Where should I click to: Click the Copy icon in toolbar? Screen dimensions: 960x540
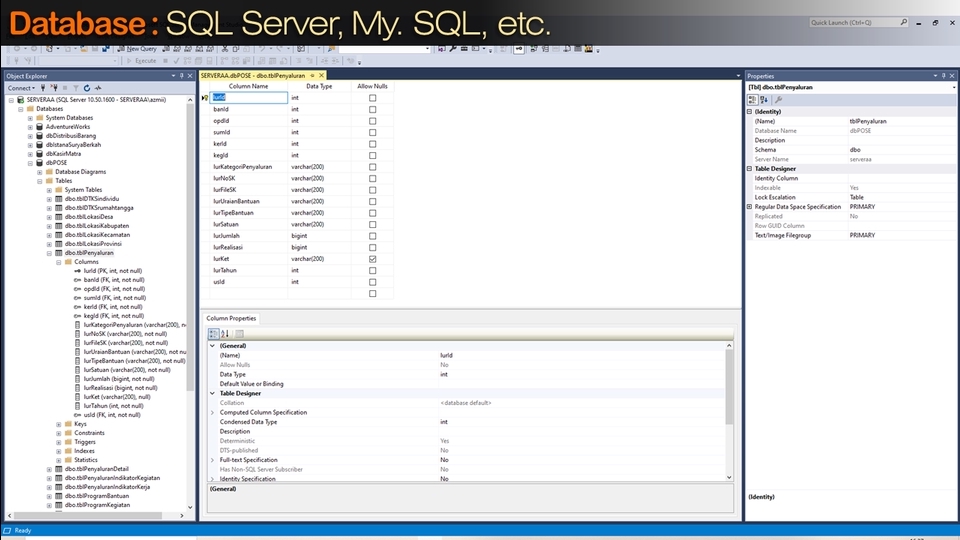click(236, 48)
